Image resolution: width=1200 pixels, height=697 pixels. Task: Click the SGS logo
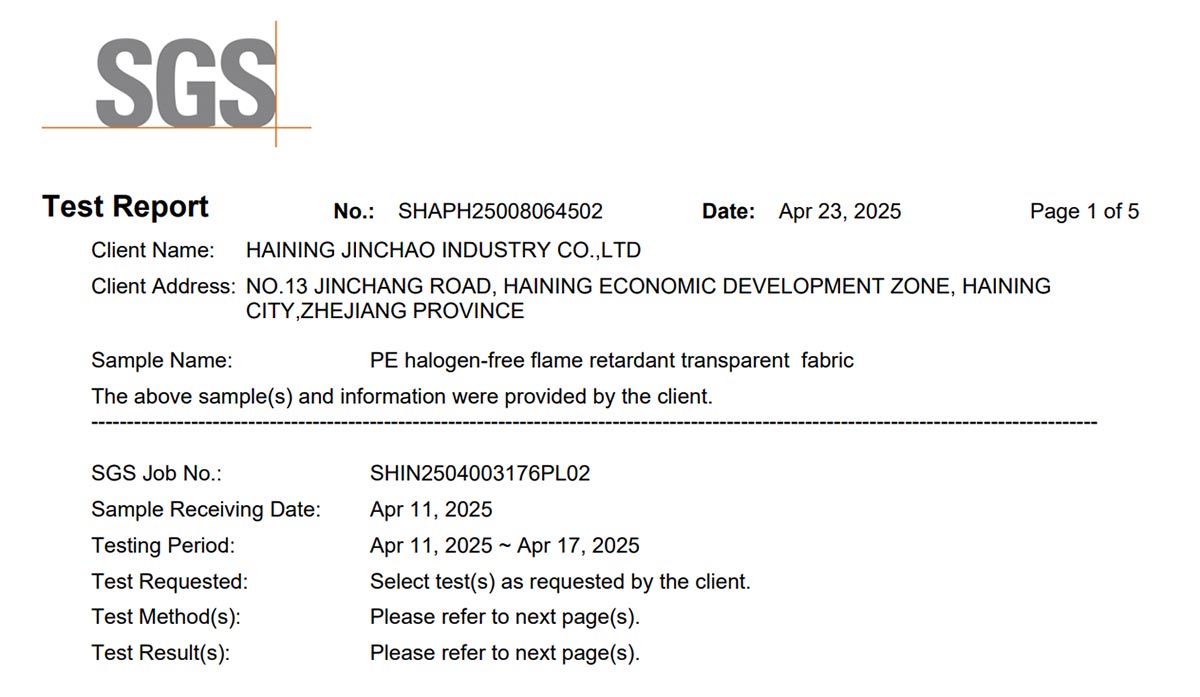point(177,85)
